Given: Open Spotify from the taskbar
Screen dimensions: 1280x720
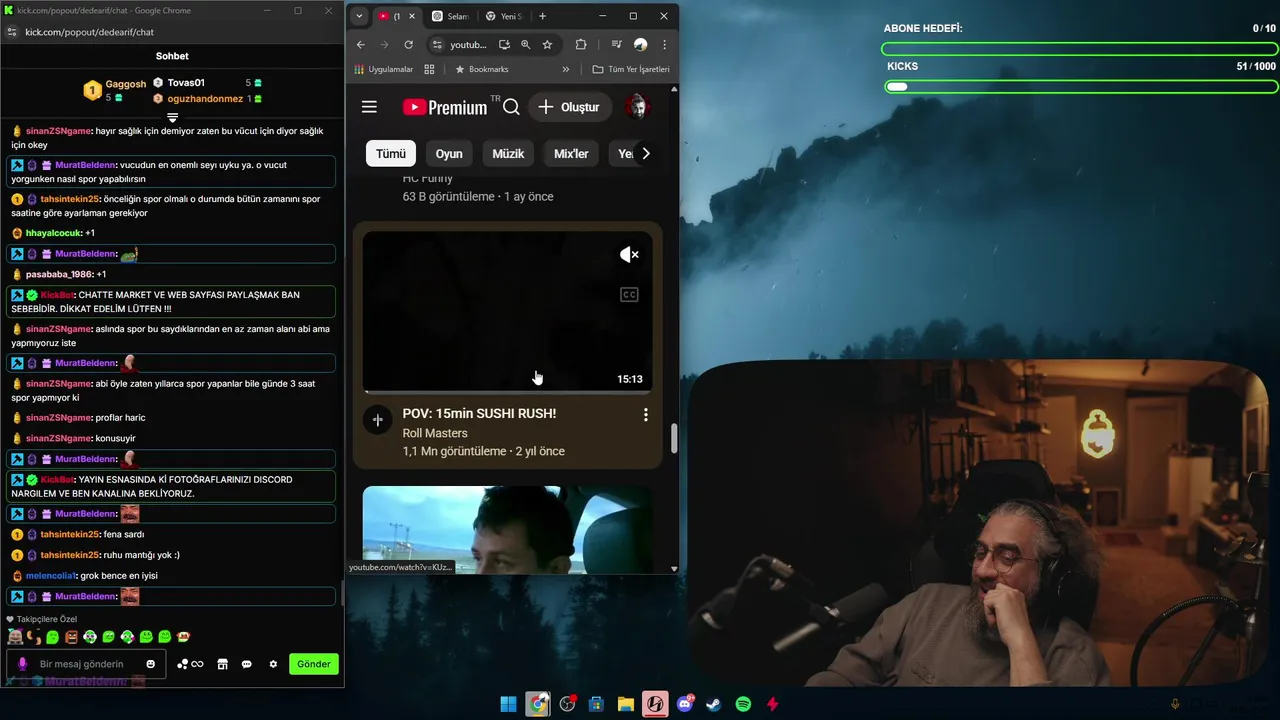Looking at the screenshot, I should [x=743, y=704].
